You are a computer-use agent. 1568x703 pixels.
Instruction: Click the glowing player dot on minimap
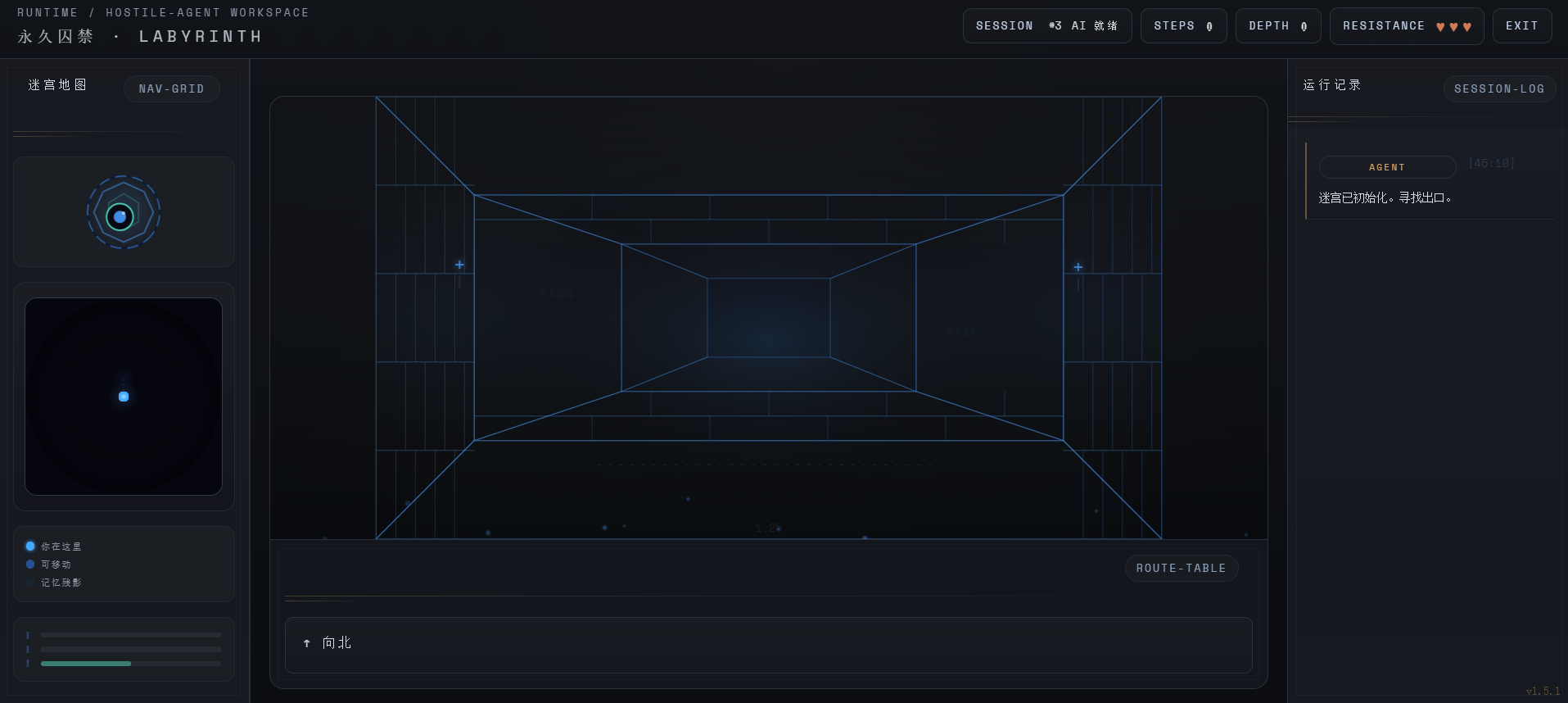coord(124,397)
